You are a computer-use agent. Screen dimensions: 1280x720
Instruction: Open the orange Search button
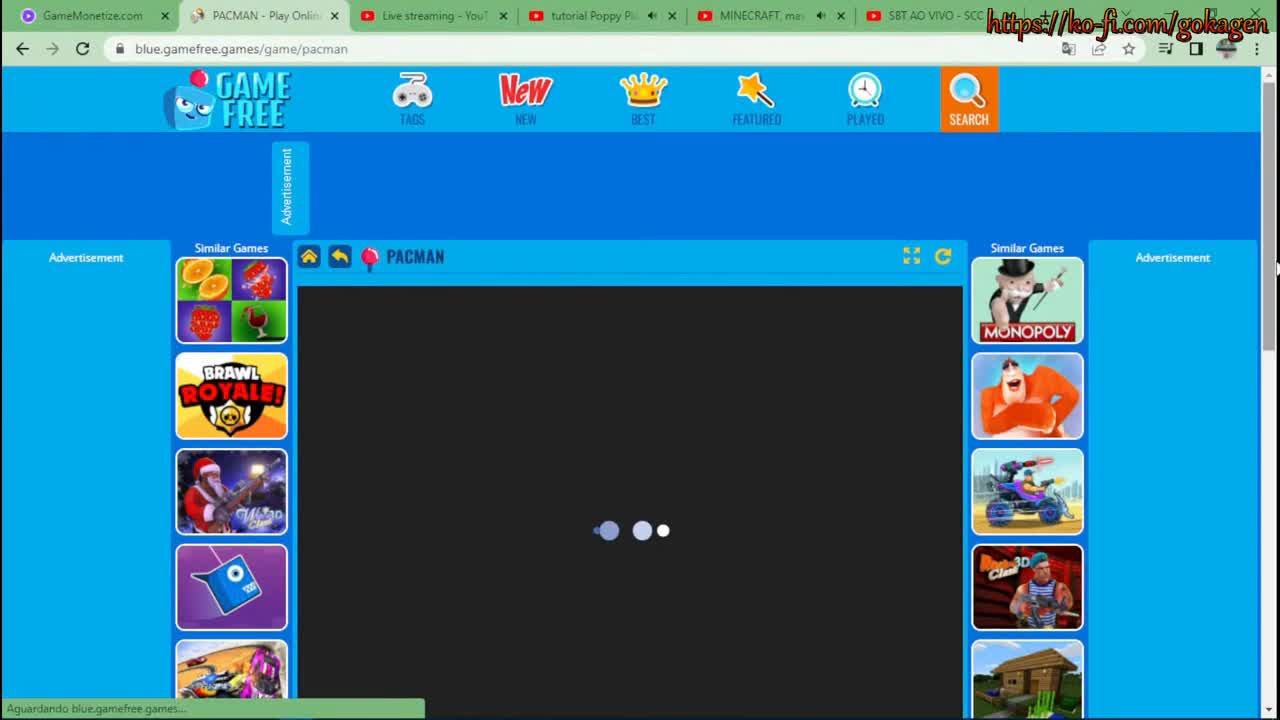pyautogui.click(x=968, y=99)
